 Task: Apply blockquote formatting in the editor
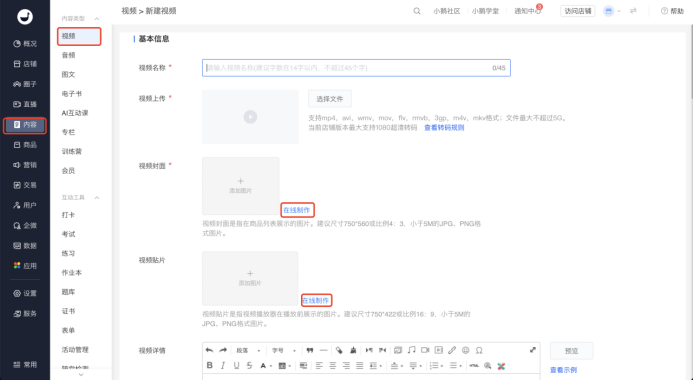click(x=310, y=351)
